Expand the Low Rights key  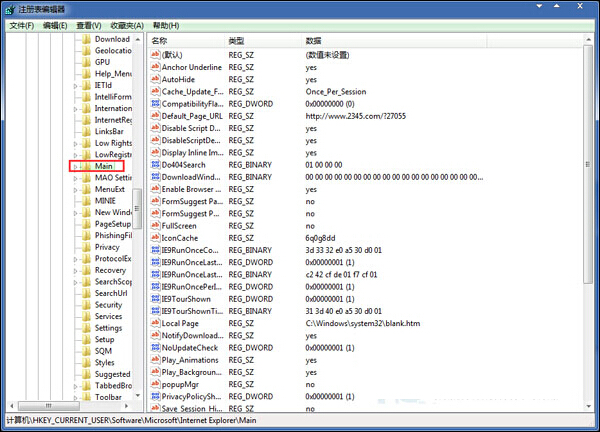[x=76, y=143]
